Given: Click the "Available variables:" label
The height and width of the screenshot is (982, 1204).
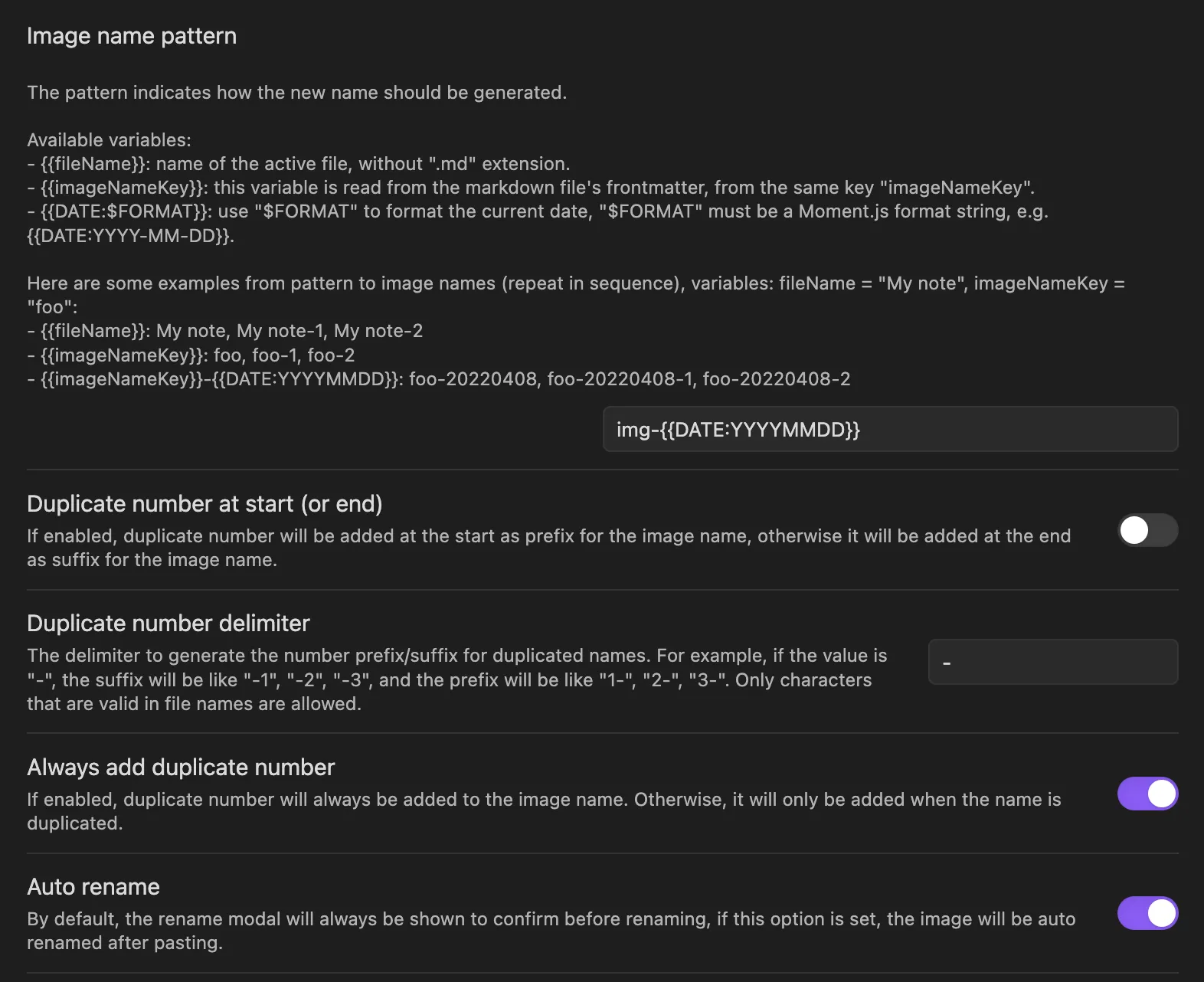Looking at the screenshot, I should point(109,140).
